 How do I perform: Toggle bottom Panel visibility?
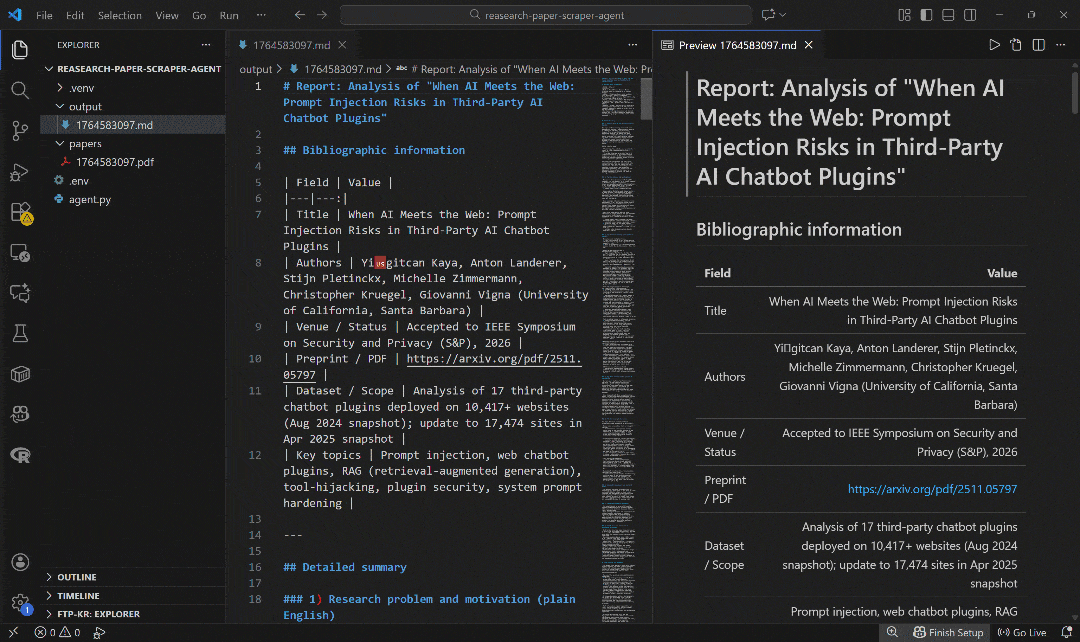[x=948, y=14]
